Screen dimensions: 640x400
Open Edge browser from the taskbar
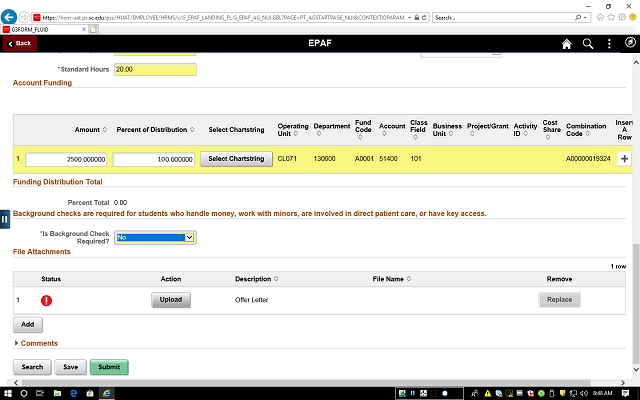coord(74,393)
